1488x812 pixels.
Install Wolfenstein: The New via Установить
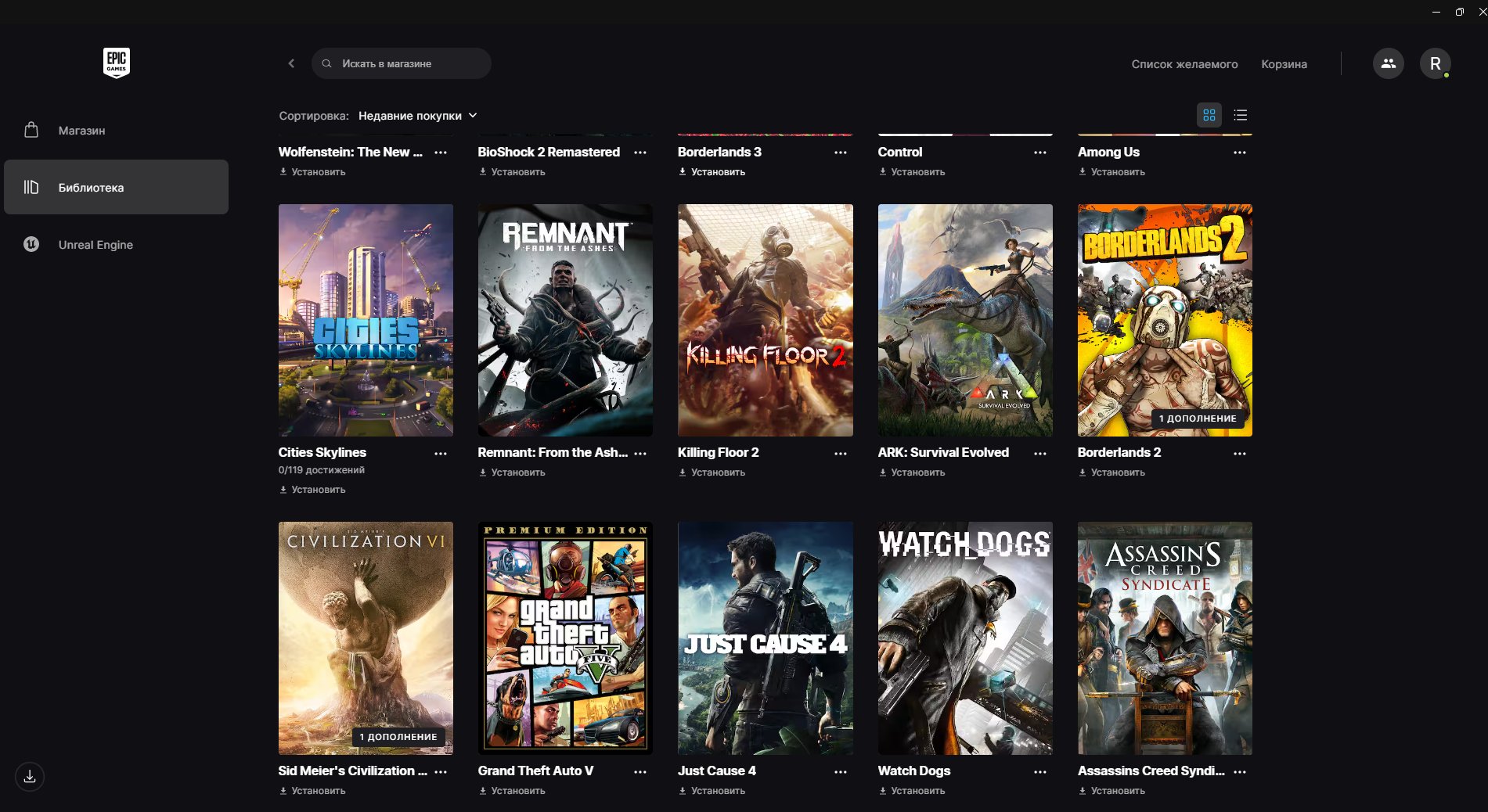pos(312,172)
